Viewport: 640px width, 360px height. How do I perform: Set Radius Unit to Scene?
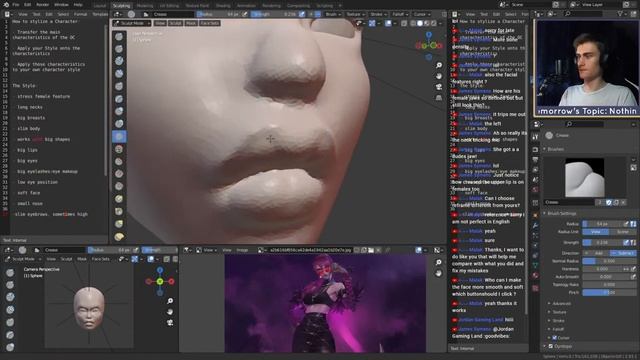click(x=623, y=232)
